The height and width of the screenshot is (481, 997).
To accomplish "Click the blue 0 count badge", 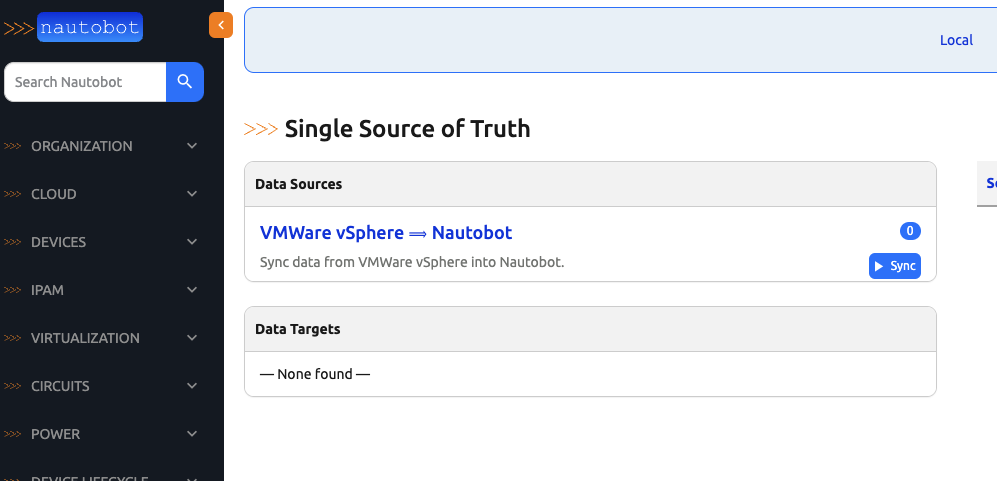I will (910, 231).
